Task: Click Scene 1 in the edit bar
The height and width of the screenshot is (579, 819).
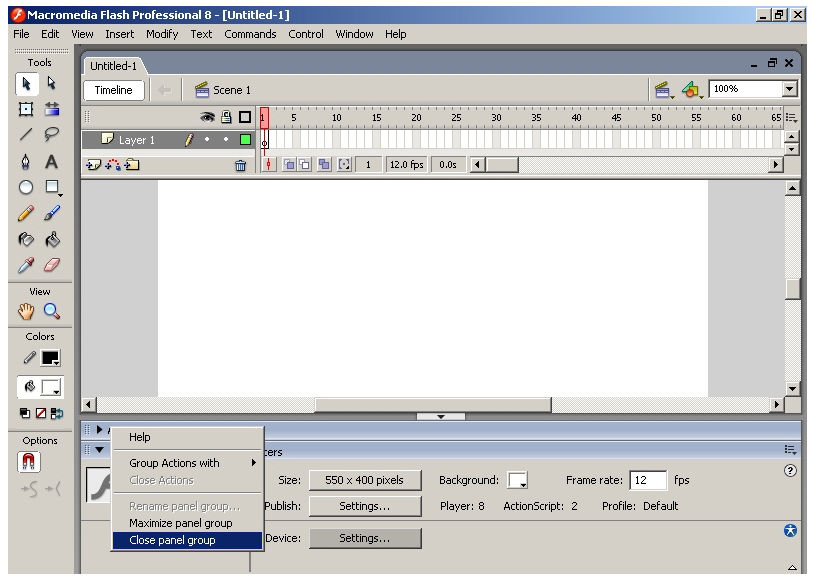Action: pyautogui.click(x=223, y=90)
